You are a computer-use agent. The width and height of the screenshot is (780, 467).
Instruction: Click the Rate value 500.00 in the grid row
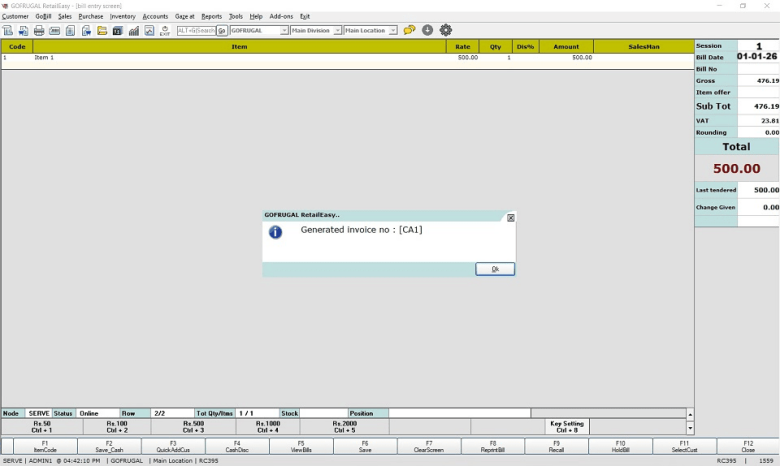click(x=468, y=58)
